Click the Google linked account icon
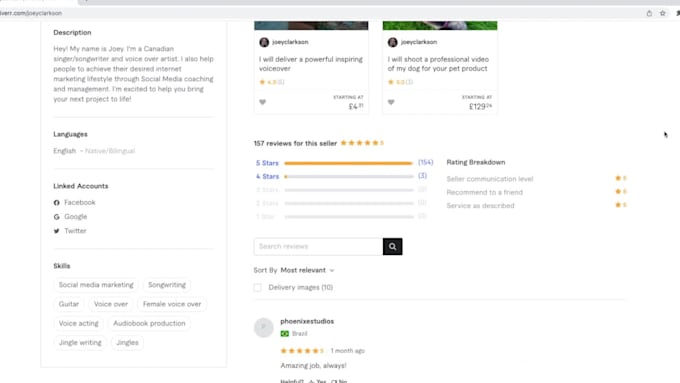This screenshot has width=680, height=383. click(56, 217)
